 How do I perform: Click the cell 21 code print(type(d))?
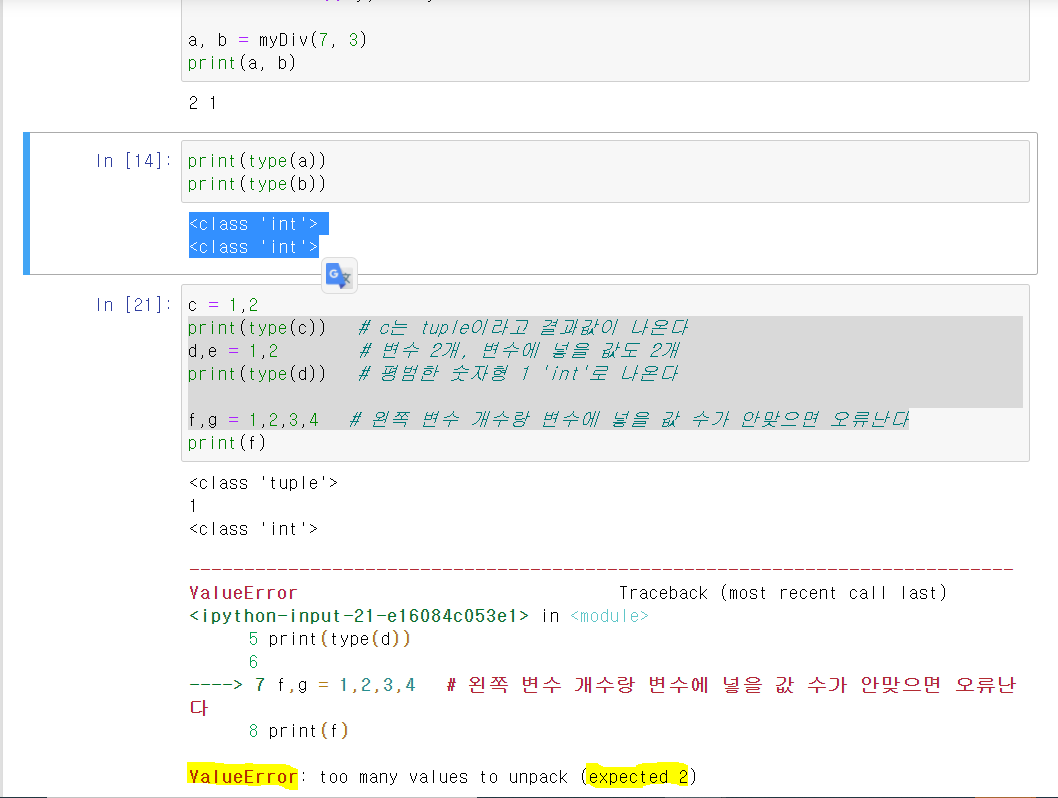point(257,374)
